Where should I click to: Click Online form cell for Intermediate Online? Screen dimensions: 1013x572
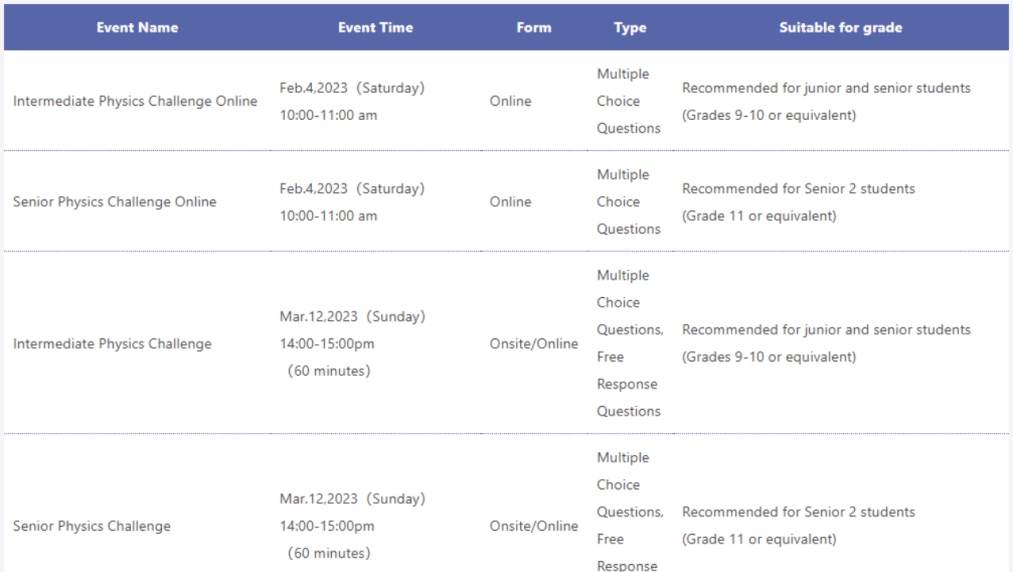[x=510, y=101]
